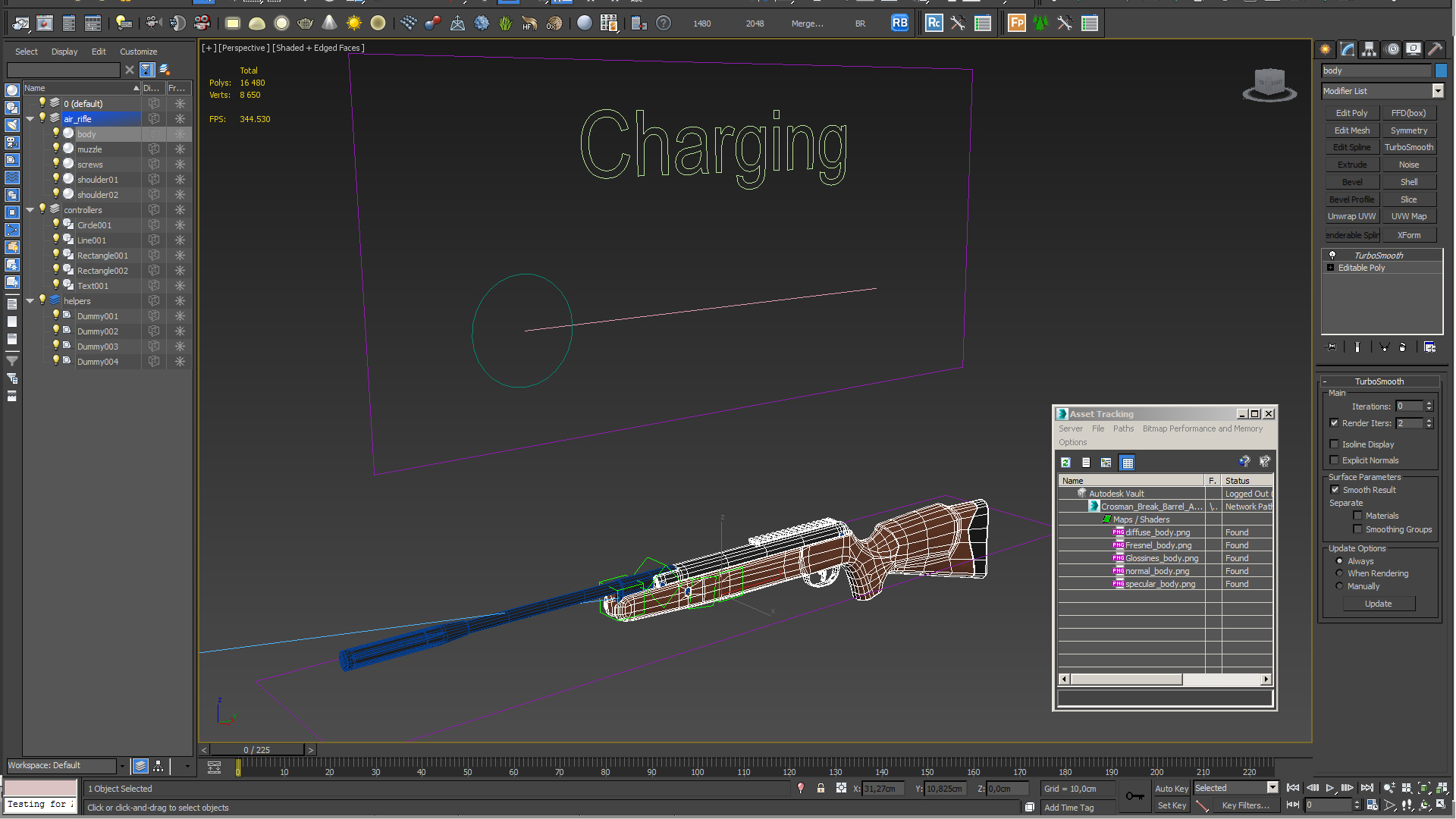Open the Create command panel tab
This screenshot has height=819, width=1456.
coord(1326,49)
